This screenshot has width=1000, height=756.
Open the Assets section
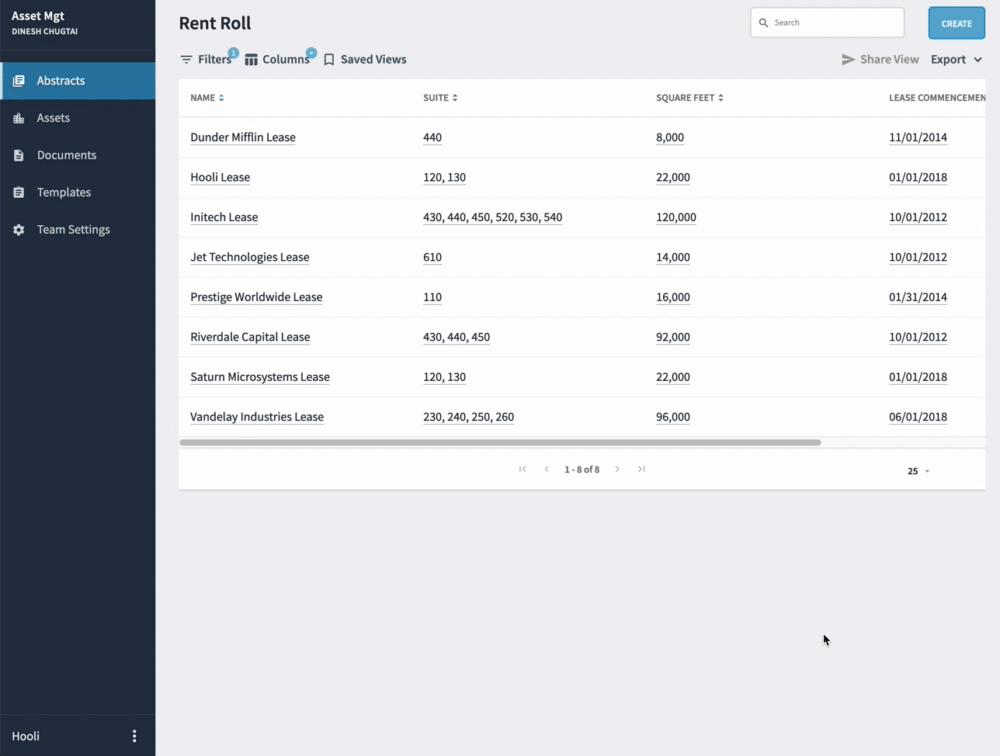tap(78, 118)
